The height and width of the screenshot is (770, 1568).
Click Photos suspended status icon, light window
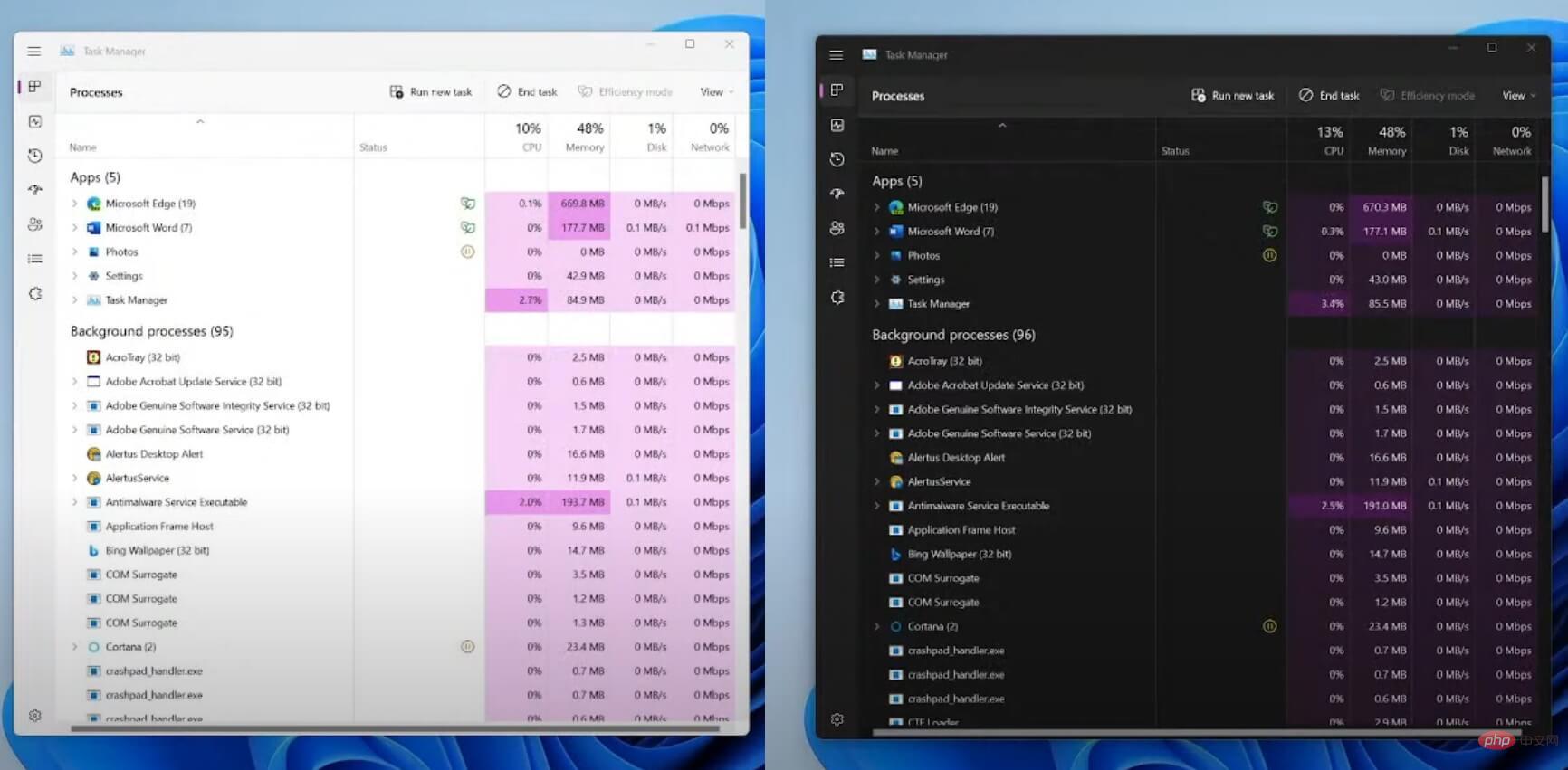pyautogui.click(x=467, y=252)
